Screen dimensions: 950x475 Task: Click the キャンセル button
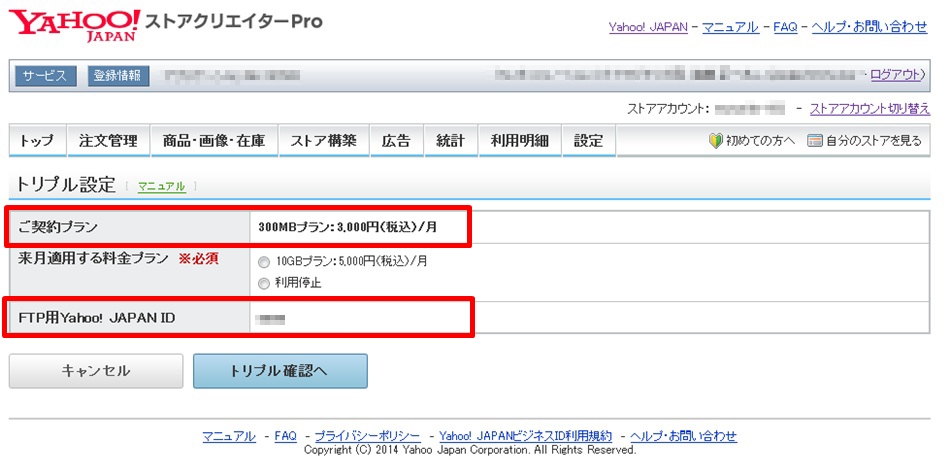[96, 371]
